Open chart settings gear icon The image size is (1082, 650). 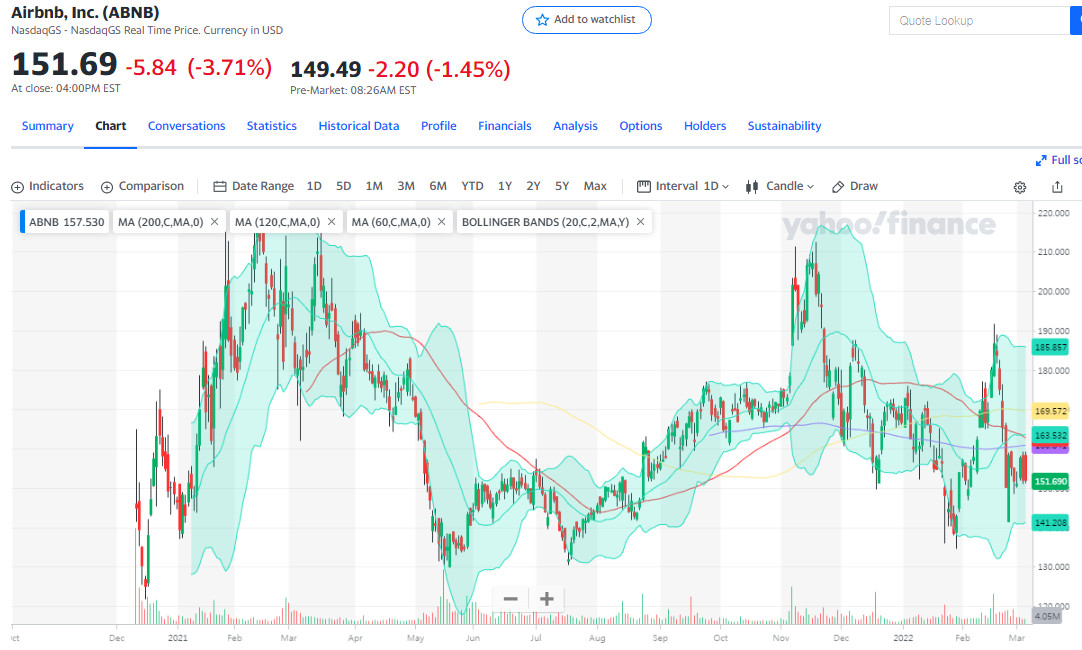click(1020, 187)
